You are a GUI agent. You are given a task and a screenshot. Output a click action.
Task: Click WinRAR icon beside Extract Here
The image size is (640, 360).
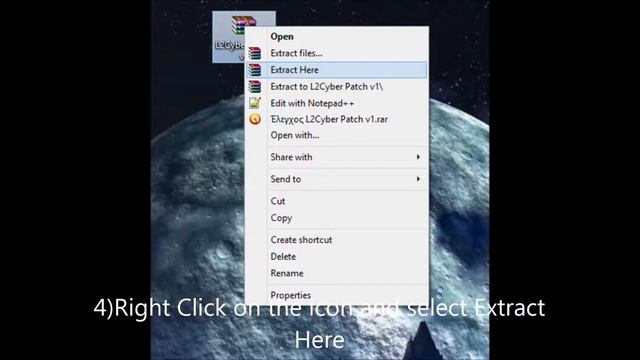point(255,70)
